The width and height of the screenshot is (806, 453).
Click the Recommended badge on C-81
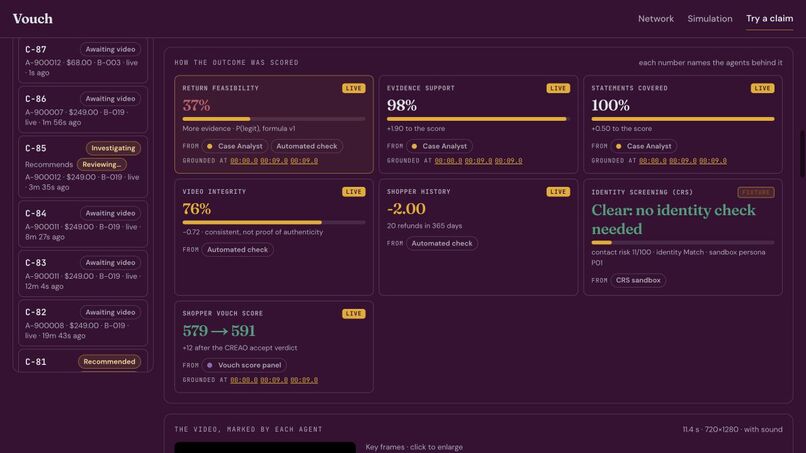109,361
